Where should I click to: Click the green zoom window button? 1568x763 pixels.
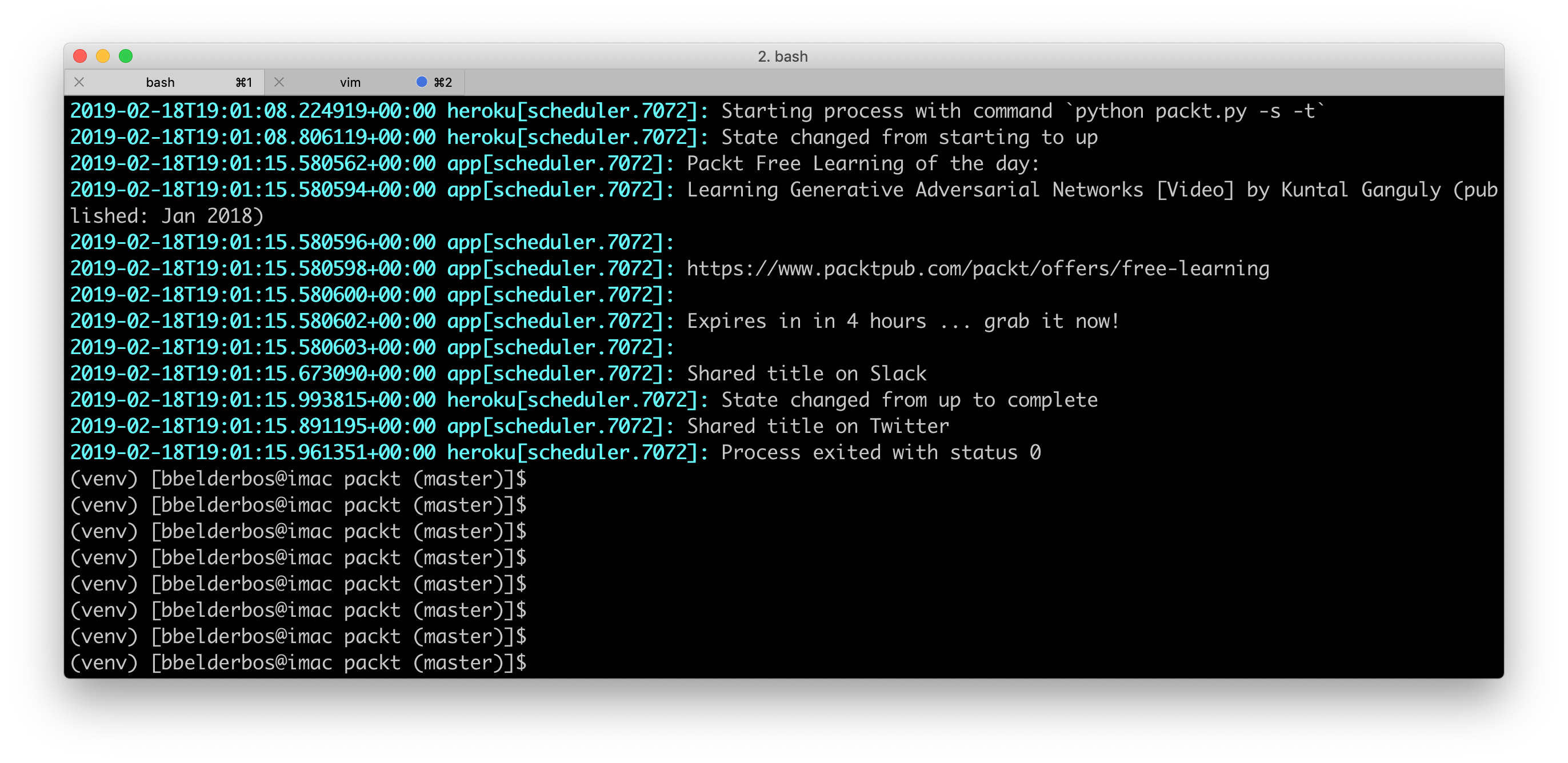[x=126, y=56]
